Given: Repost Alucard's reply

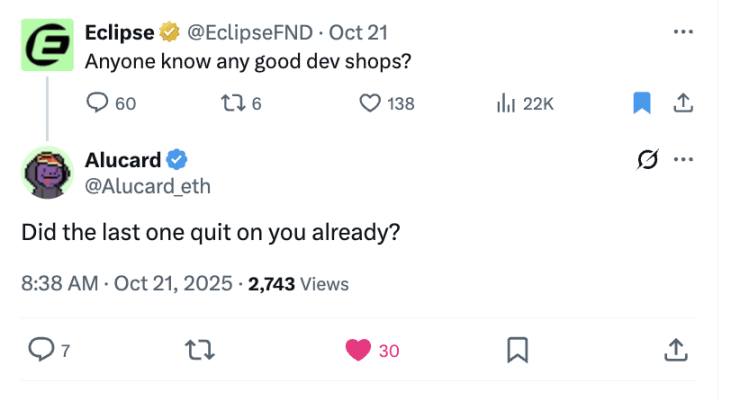Looking at the screenshot, I should pyautogui.click(x=200, y=350).
